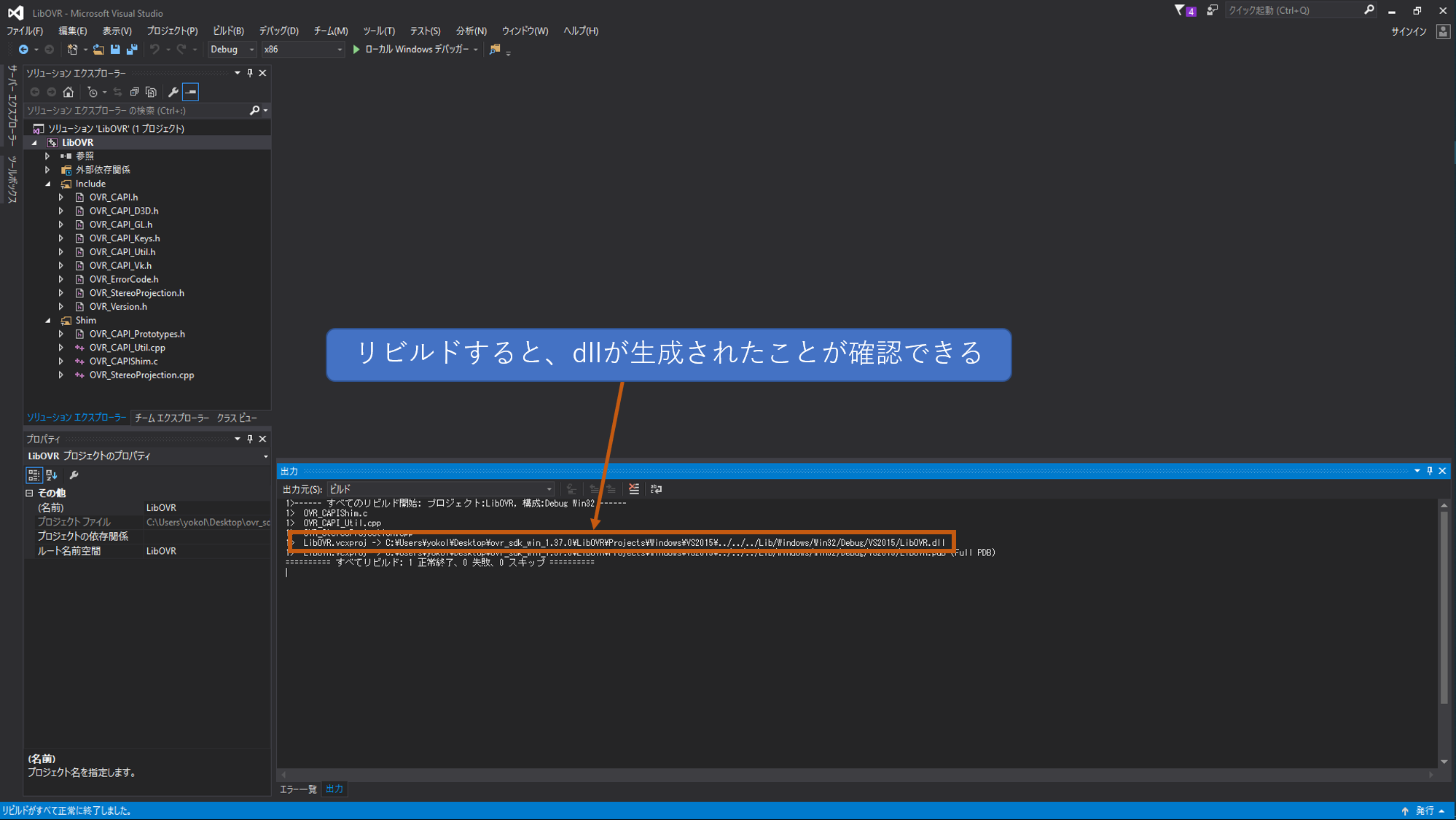This screenshot has width=1456, height=820.
Task: Click the Sign in (サインイン) link
Action: pyautogui.click(x=1408, y=31)
